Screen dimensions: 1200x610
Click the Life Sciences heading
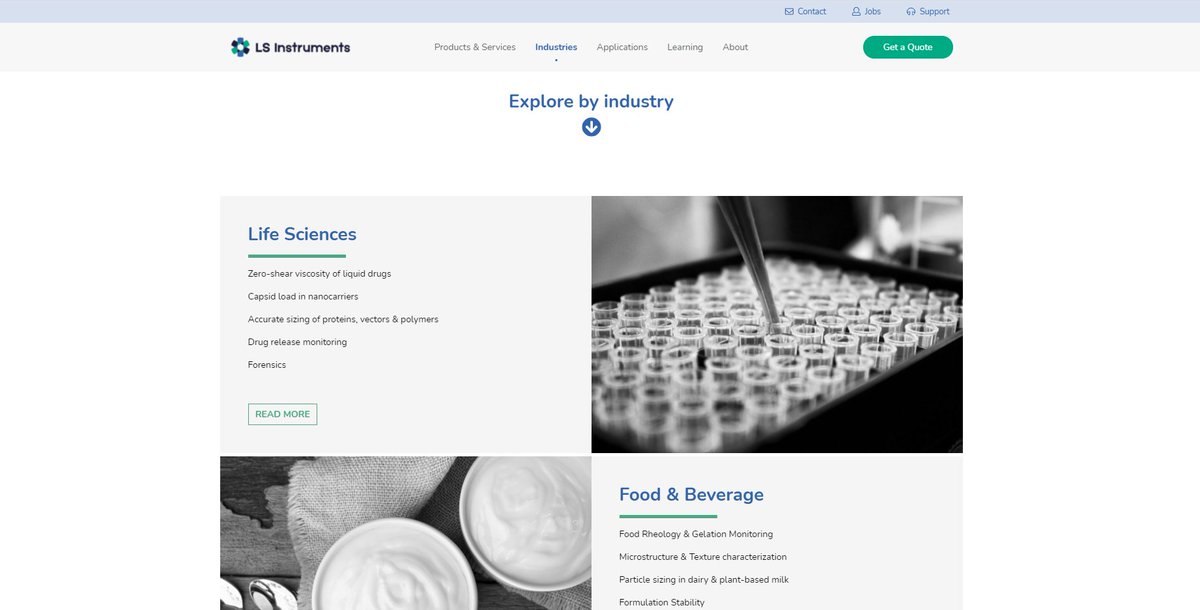(x=302, y=234)
